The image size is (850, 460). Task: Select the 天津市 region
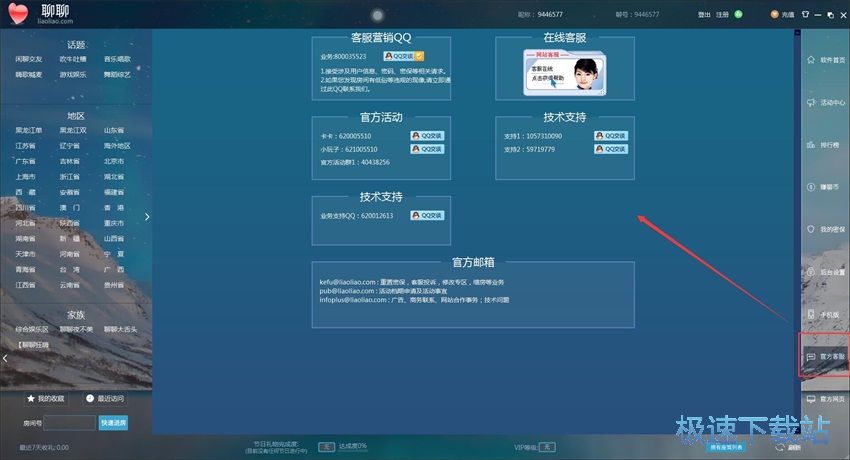tap(25, 254)
